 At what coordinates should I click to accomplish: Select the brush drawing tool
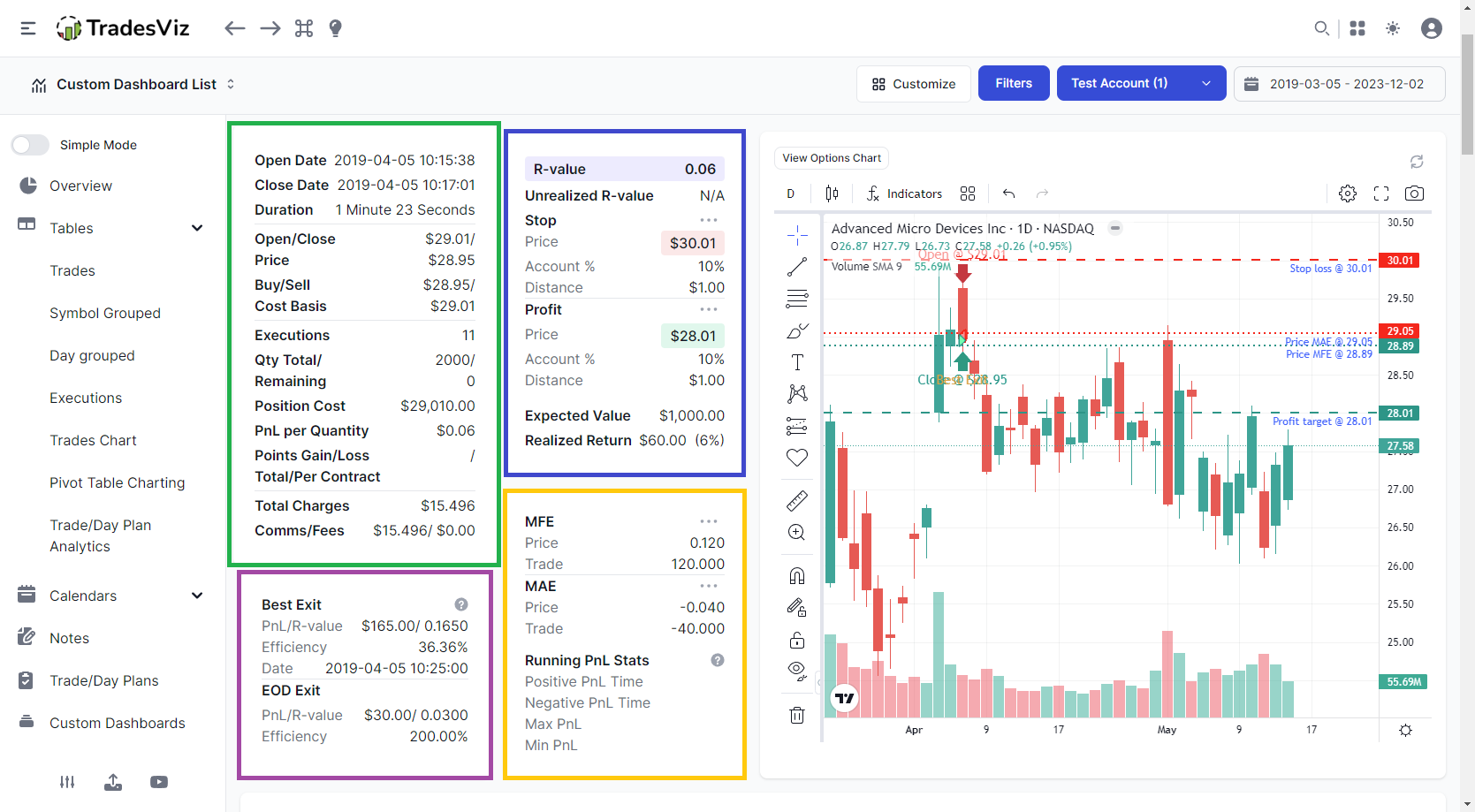tap(797, 330)
